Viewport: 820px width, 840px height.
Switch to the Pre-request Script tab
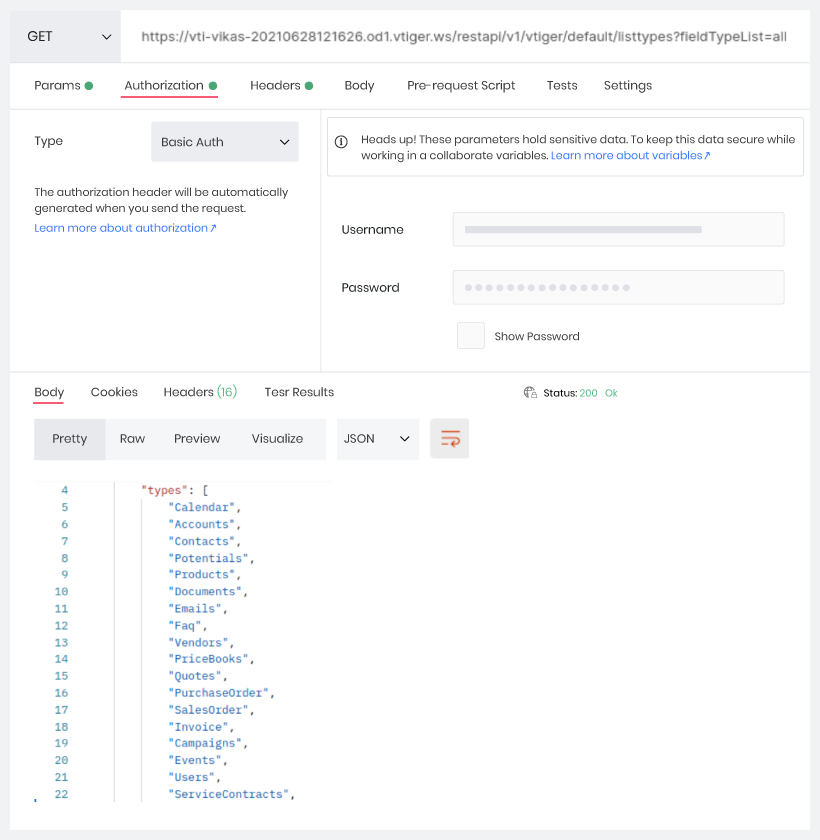[x=461, y=85]
